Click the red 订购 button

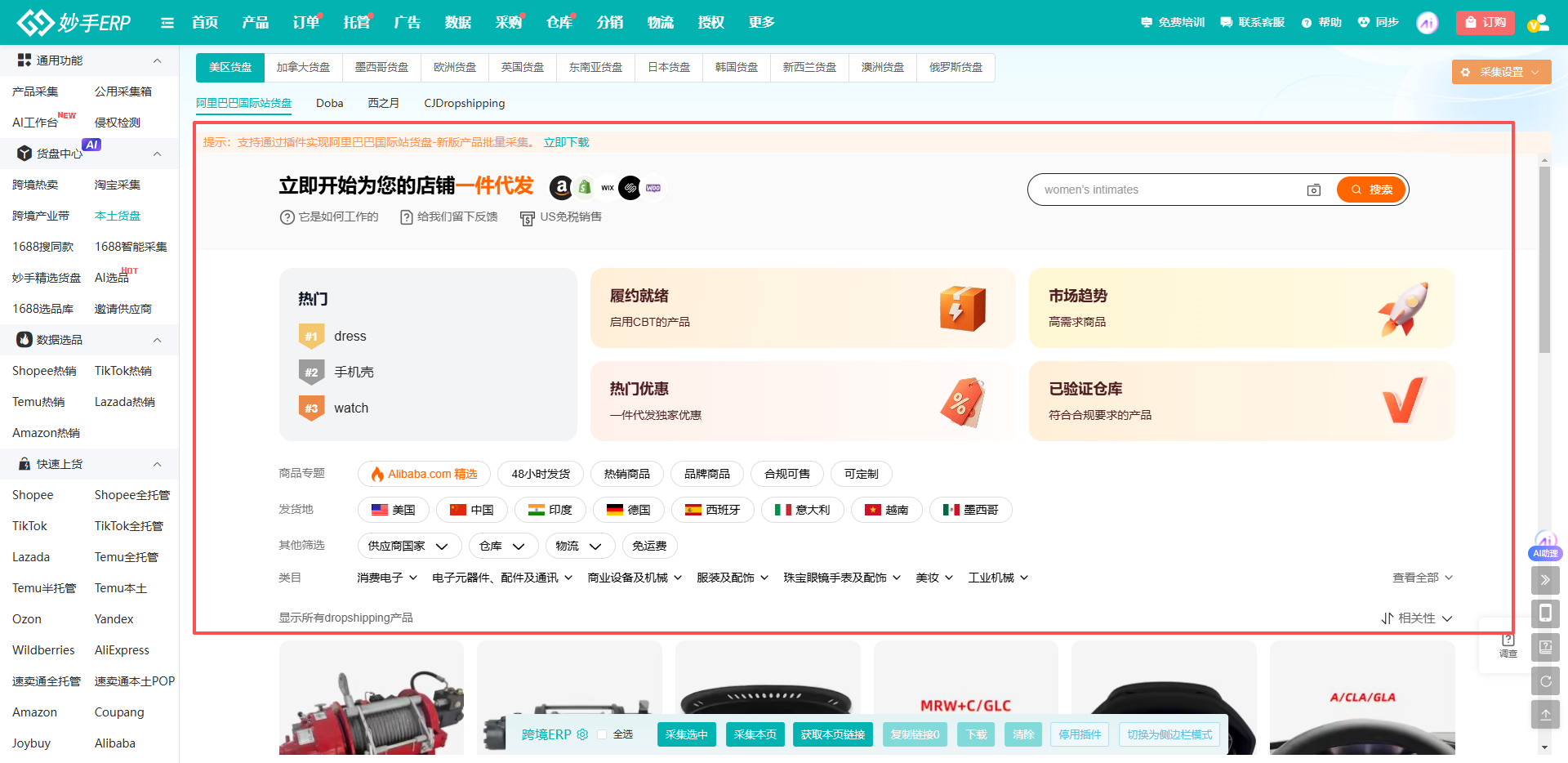click(1486, 23)
